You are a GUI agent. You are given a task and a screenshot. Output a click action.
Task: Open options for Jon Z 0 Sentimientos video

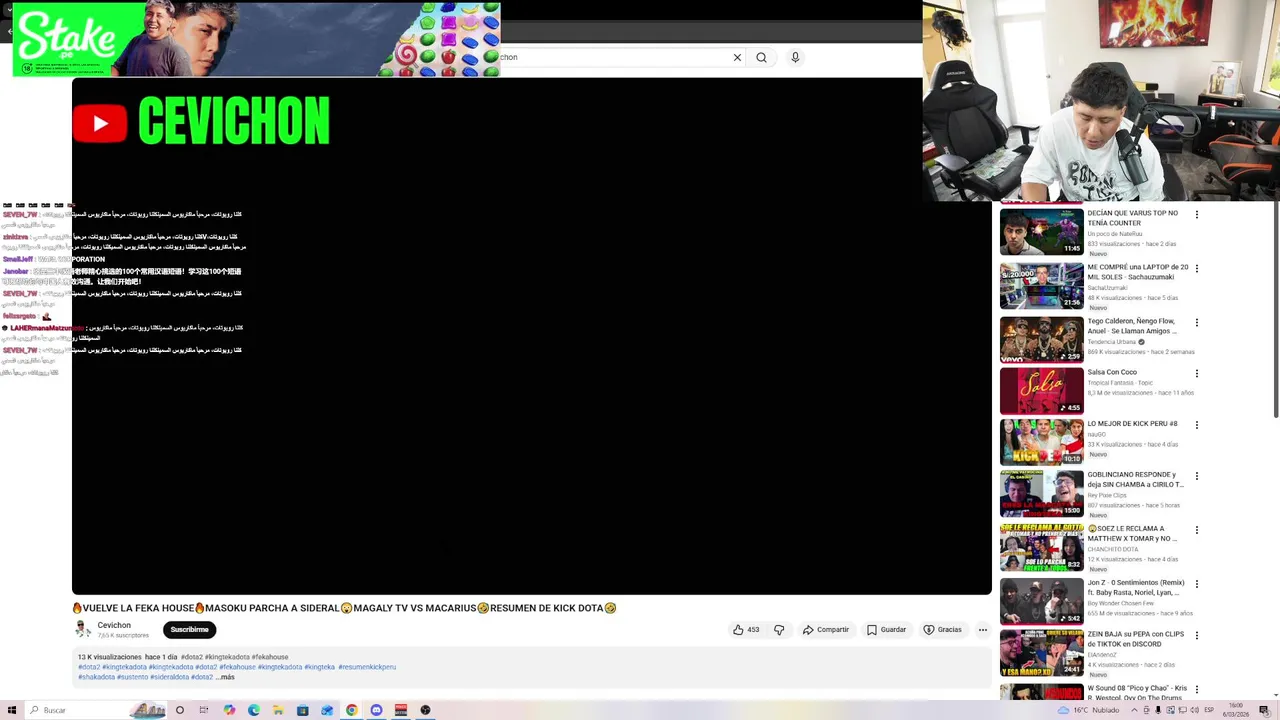point(1196,584)
